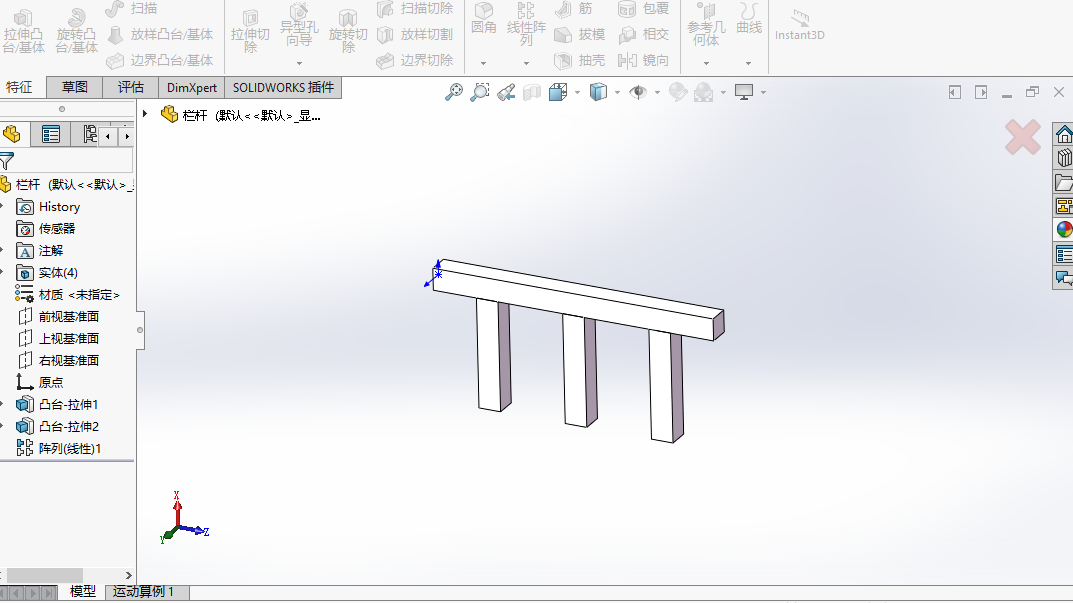Click the Previous View icon
Viewport: 1073px width, 603px height.
point(506,92)
